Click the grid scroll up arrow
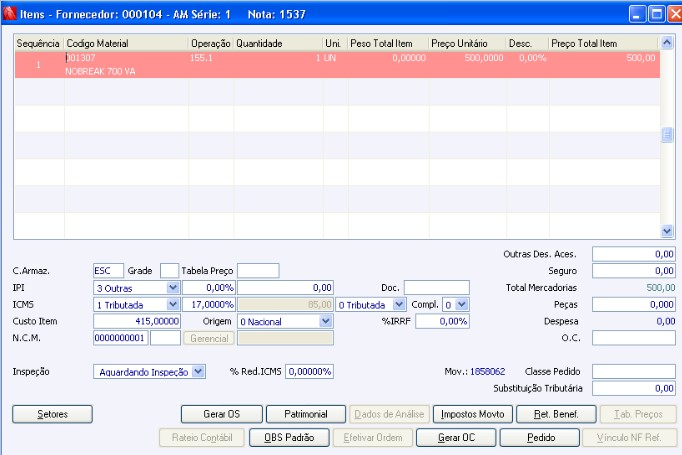Viewport: 682px width, 455px height. point(667,43)
